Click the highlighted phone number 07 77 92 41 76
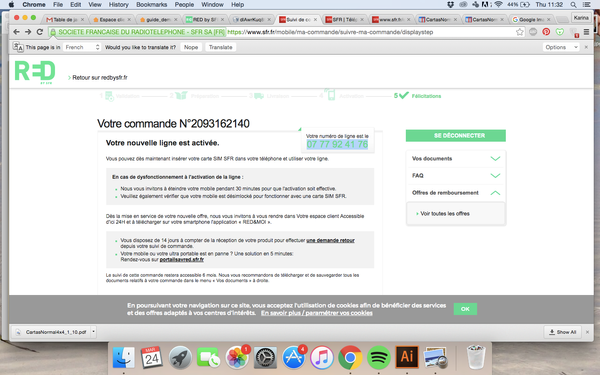This screenshot has width=600, height=375. point(337,144)
